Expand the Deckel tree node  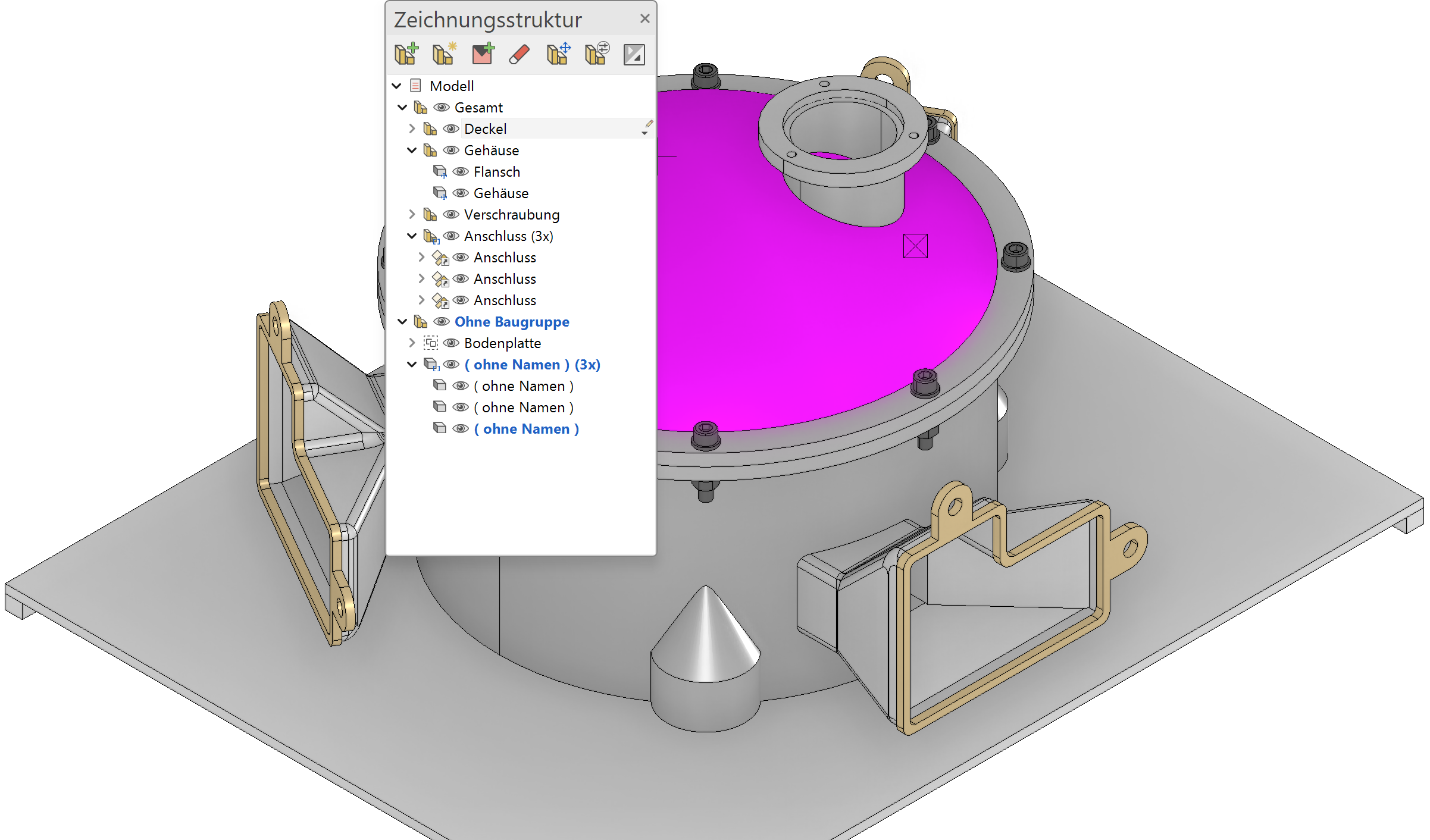tap(412, 128)
